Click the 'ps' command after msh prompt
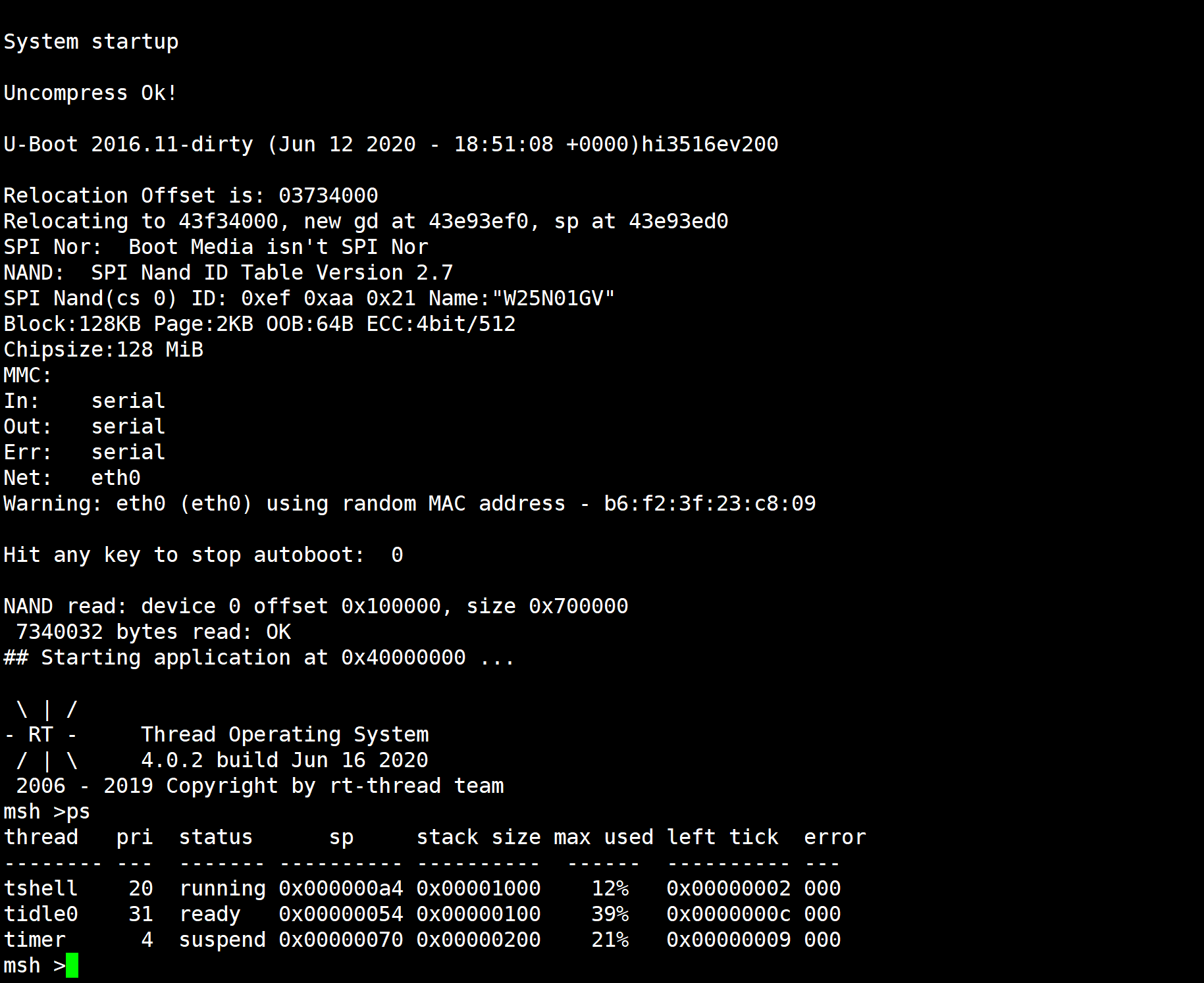Viewport: 1204px width, 983px height. pos(78,811)
